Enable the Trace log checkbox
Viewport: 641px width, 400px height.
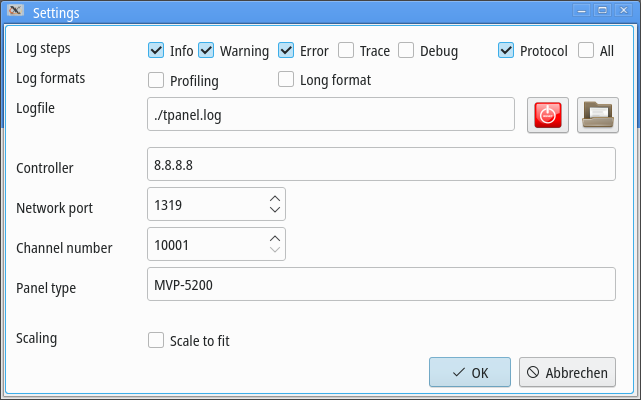[346, 50]
